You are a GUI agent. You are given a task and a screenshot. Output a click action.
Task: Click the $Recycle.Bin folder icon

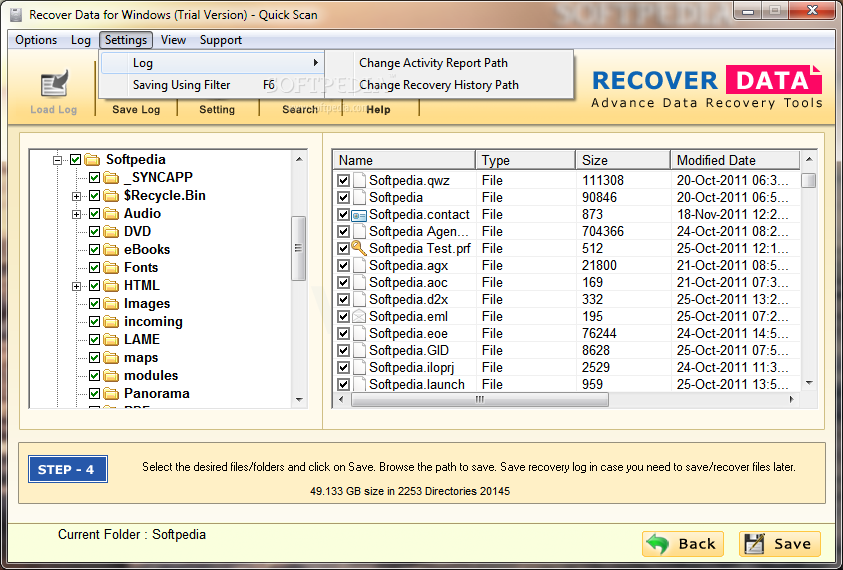111,196
